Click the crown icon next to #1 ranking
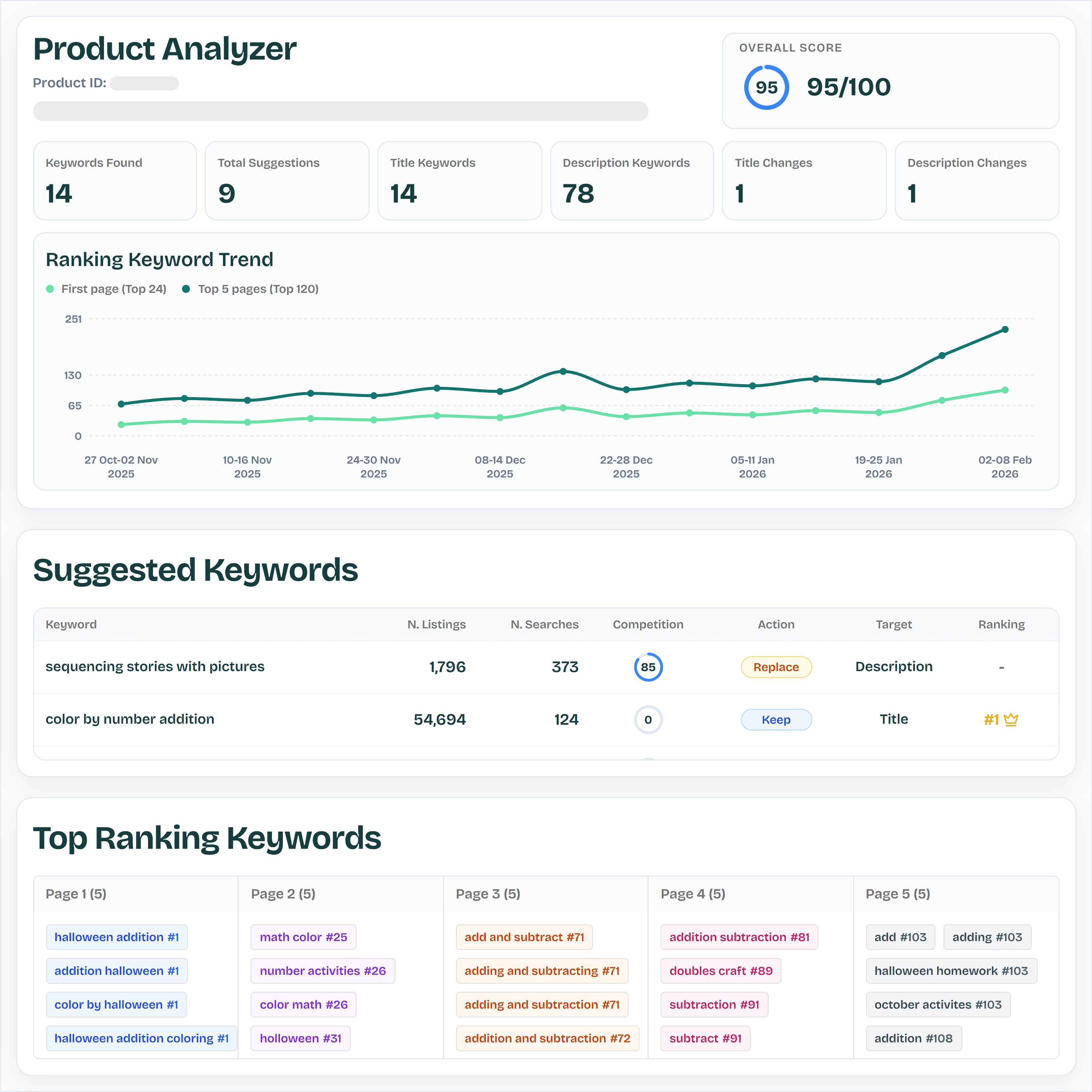 click(1012, 719)
